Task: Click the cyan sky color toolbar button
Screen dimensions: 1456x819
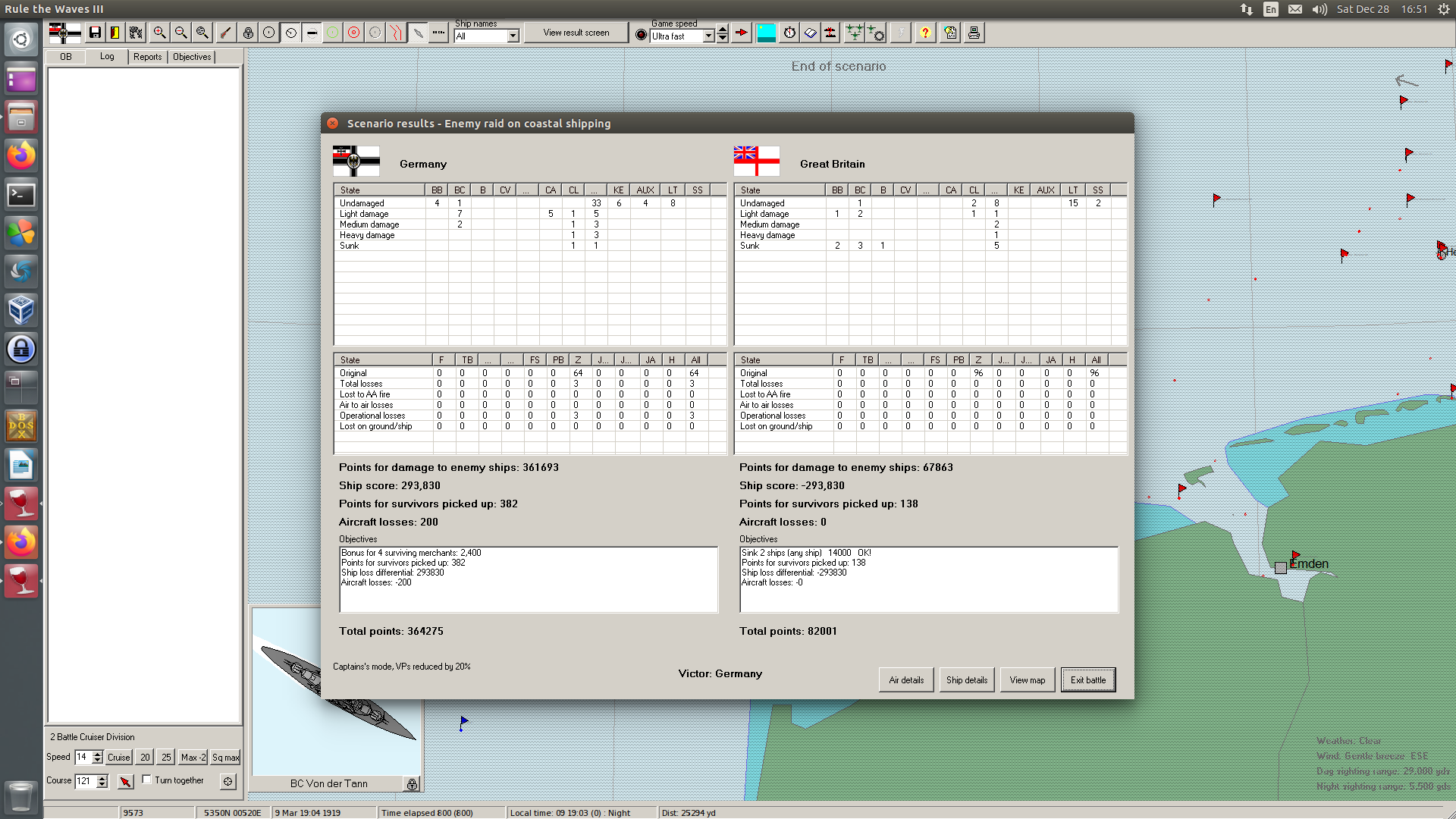Action: click(x=766, y=33)
